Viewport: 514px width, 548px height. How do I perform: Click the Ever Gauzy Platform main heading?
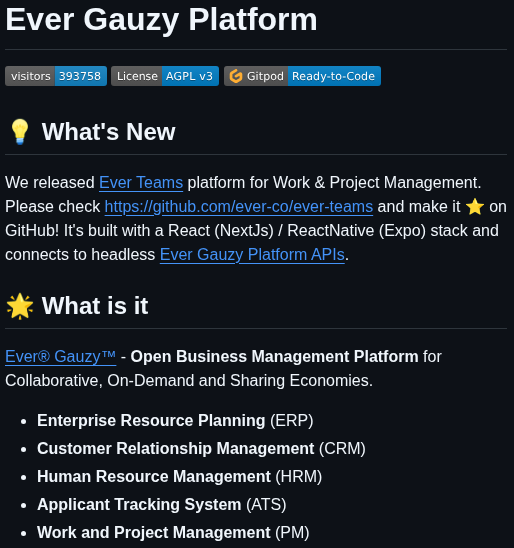point(161,20)
